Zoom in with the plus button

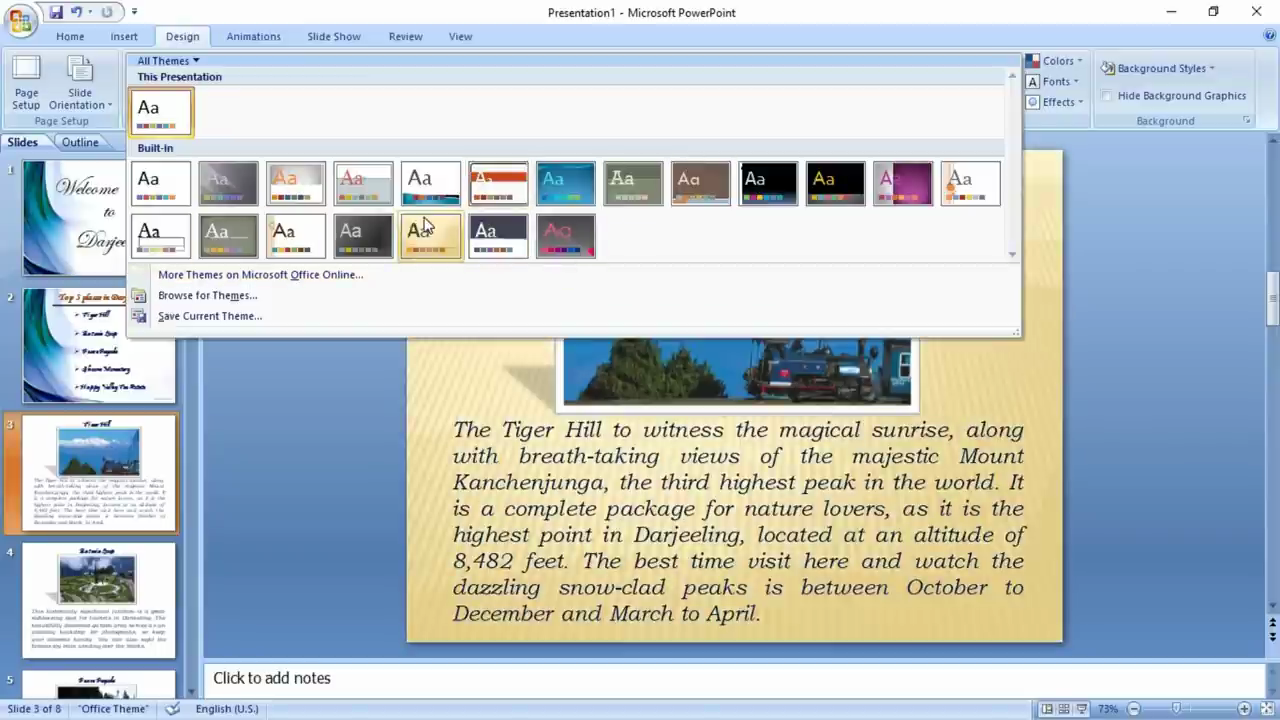click(x=1244, y=709)
